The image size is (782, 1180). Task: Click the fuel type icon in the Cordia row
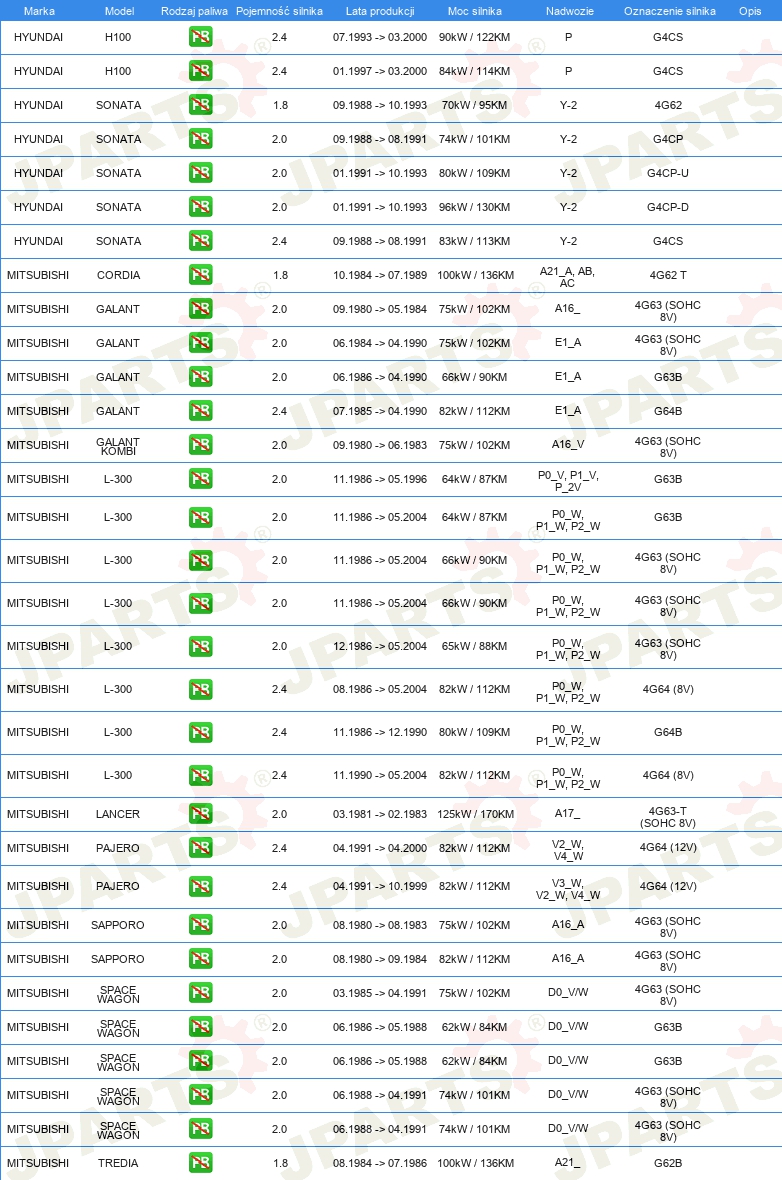(x=200, y=275)
